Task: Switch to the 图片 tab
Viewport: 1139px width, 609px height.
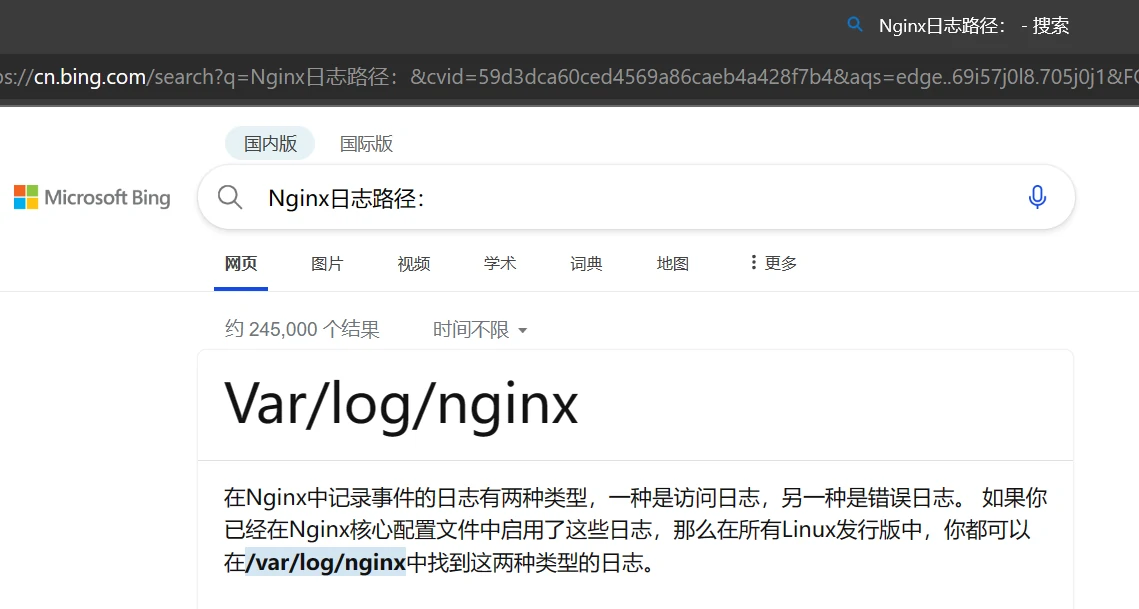Action: pyautogui.click(x=327, y=264)
